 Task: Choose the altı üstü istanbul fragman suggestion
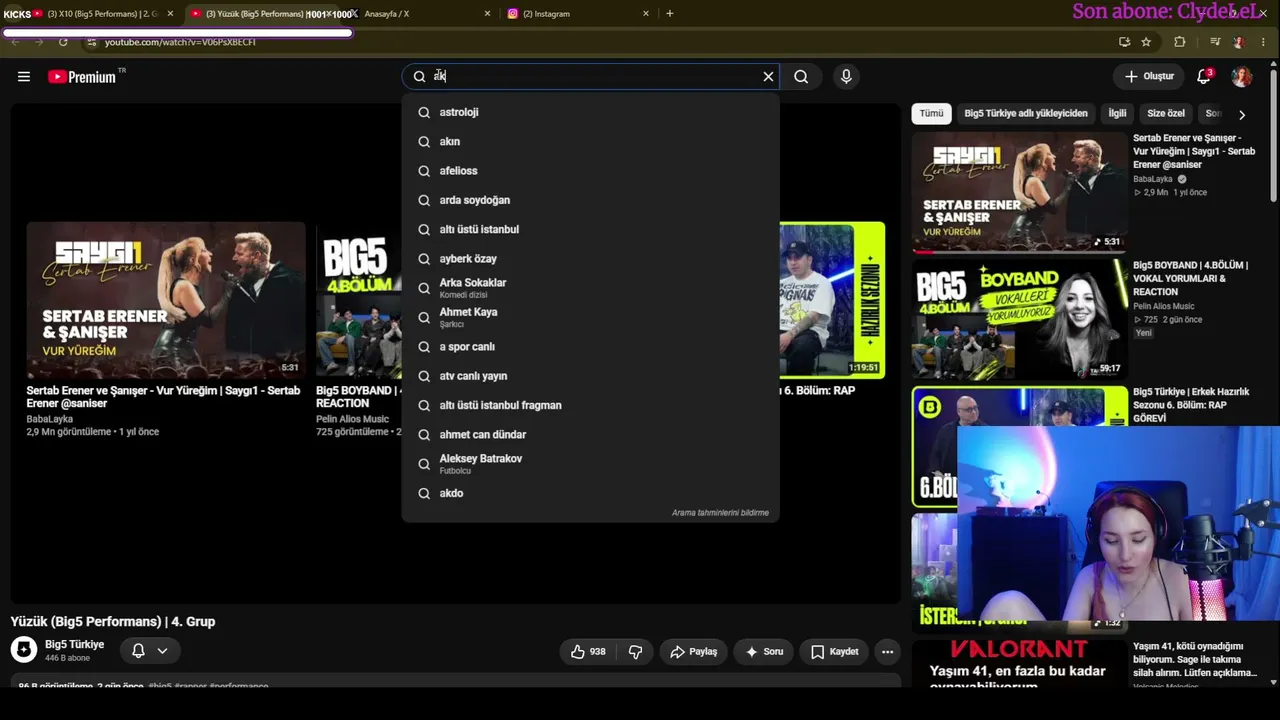[590, 405]
